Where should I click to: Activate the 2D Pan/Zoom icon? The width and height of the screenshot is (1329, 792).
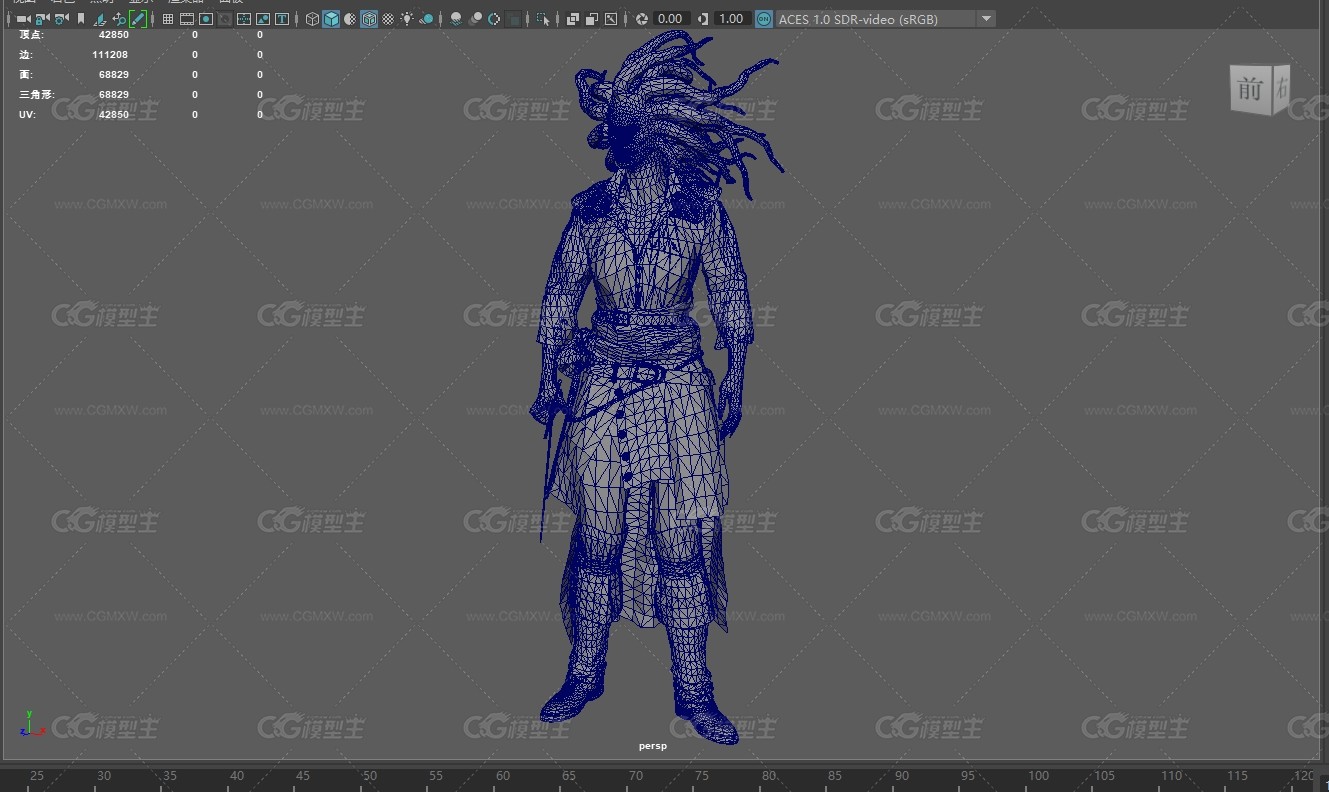pos(119,19)
